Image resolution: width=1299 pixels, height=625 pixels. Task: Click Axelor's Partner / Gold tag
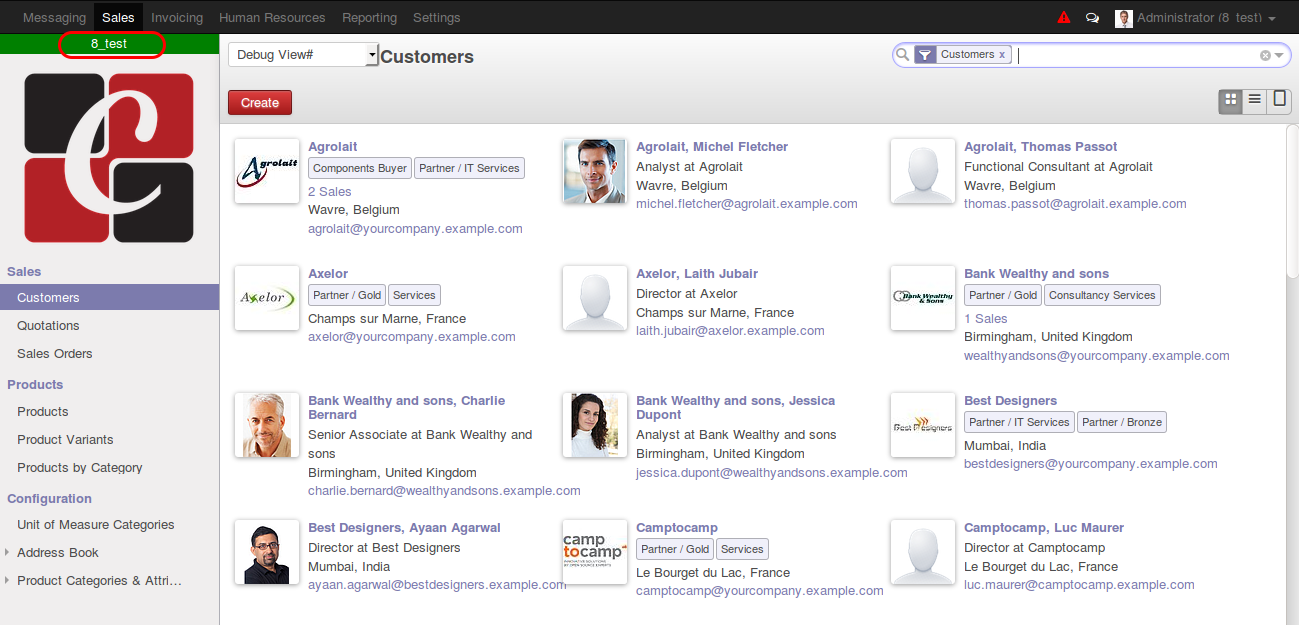click(x=346, y=295)
